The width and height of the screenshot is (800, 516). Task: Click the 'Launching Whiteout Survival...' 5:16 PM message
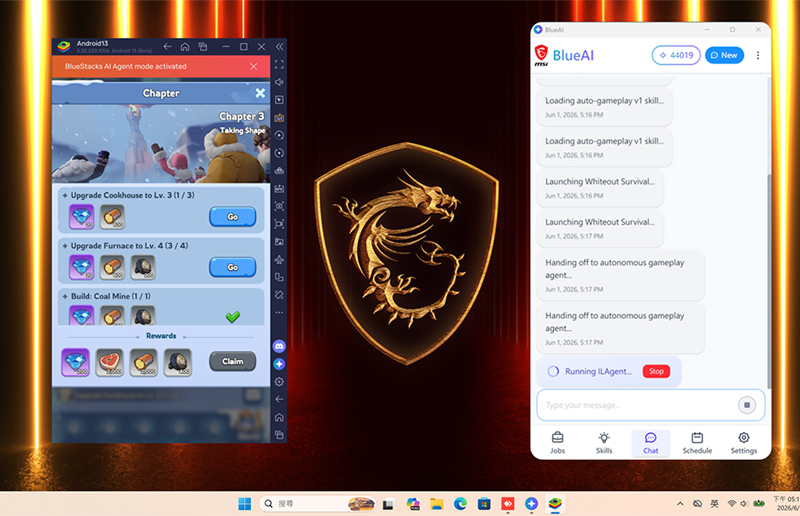click(600, 188)
